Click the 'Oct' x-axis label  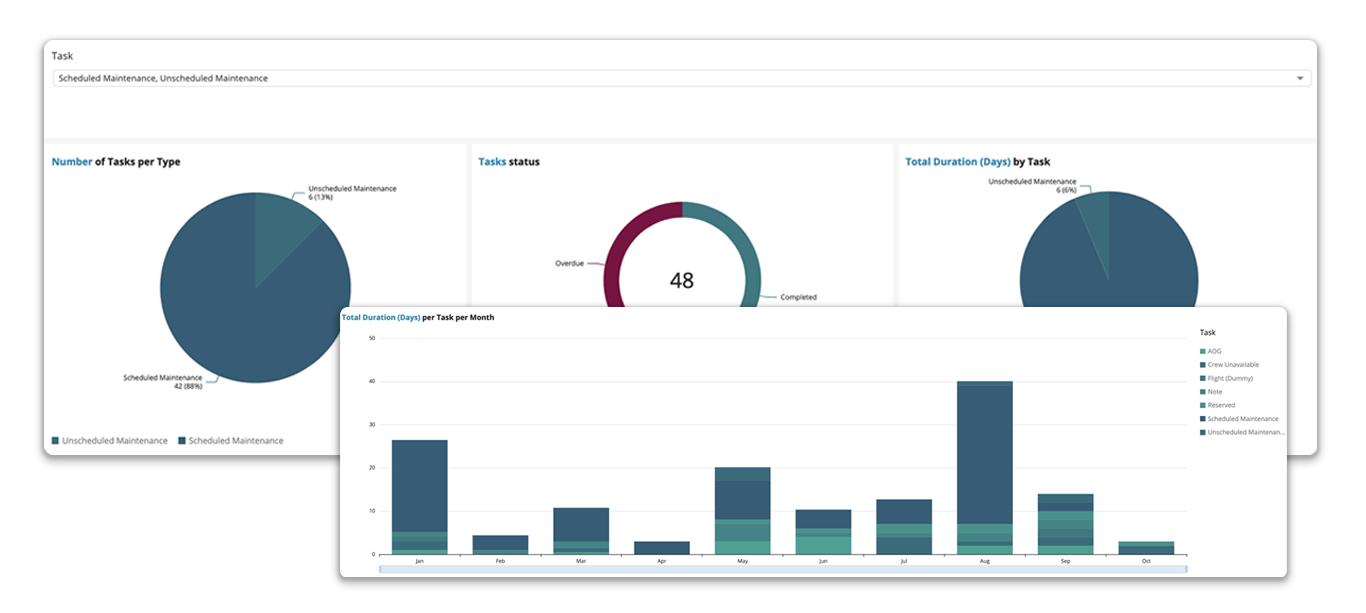pos(1146,562)
